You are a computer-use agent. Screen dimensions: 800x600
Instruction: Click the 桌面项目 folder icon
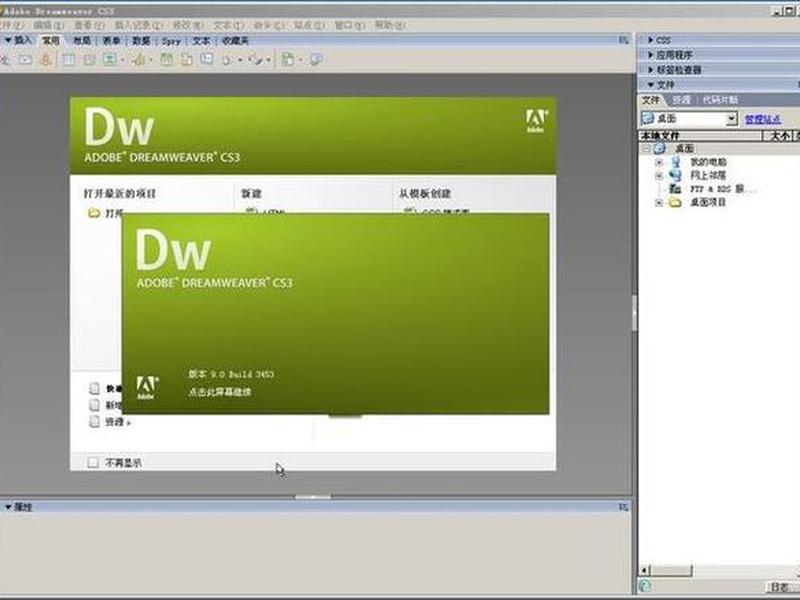click(x=676, y=203)
